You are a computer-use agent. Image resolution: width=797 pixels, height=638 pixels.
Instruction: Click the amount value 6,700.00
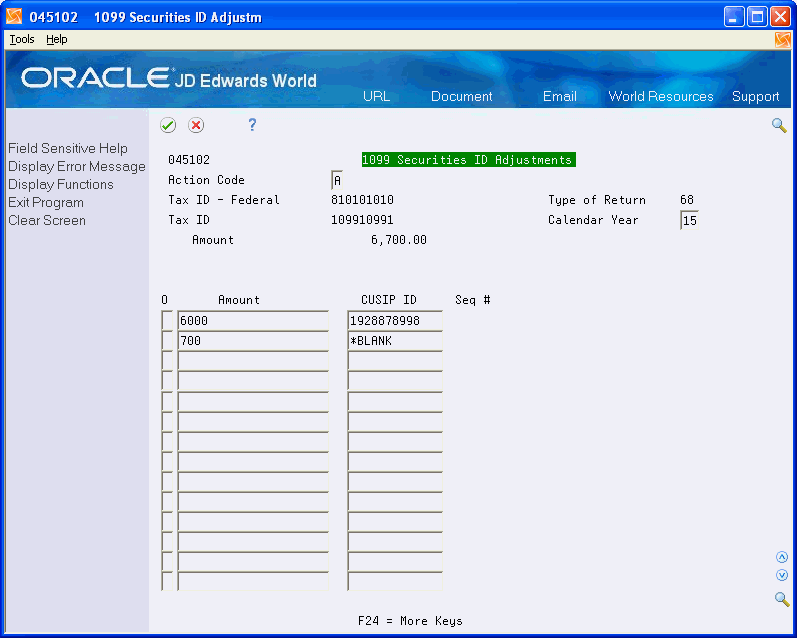click(x=399, y=240)
